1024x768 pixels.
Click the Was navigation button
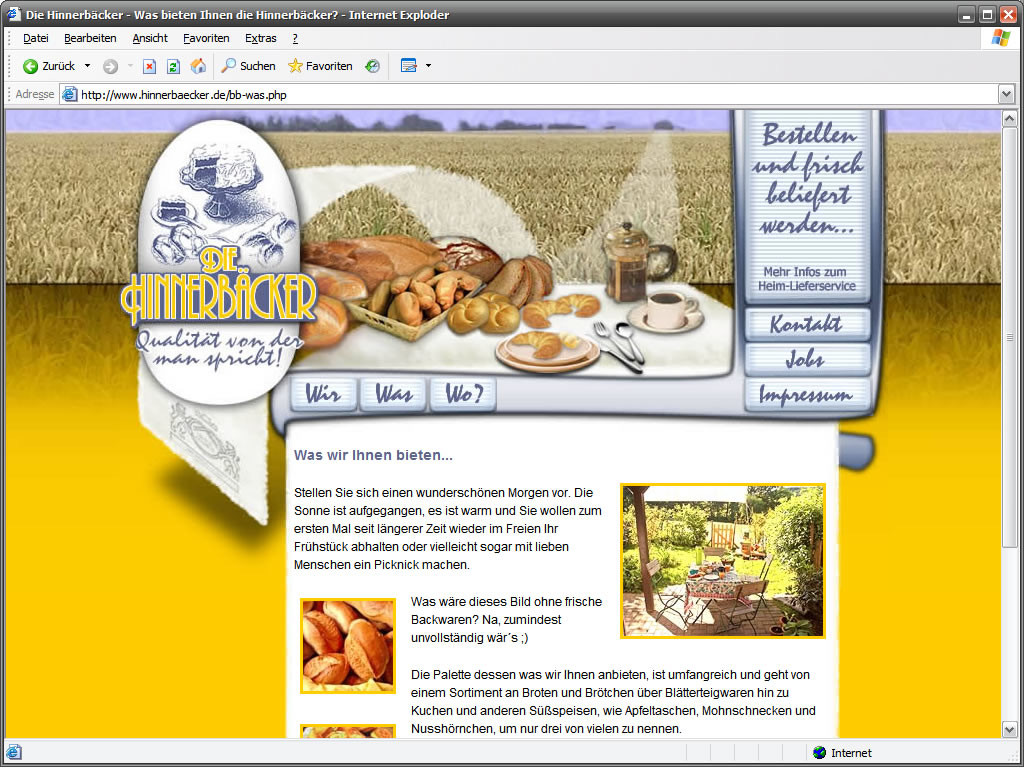[x=394, y=394]
